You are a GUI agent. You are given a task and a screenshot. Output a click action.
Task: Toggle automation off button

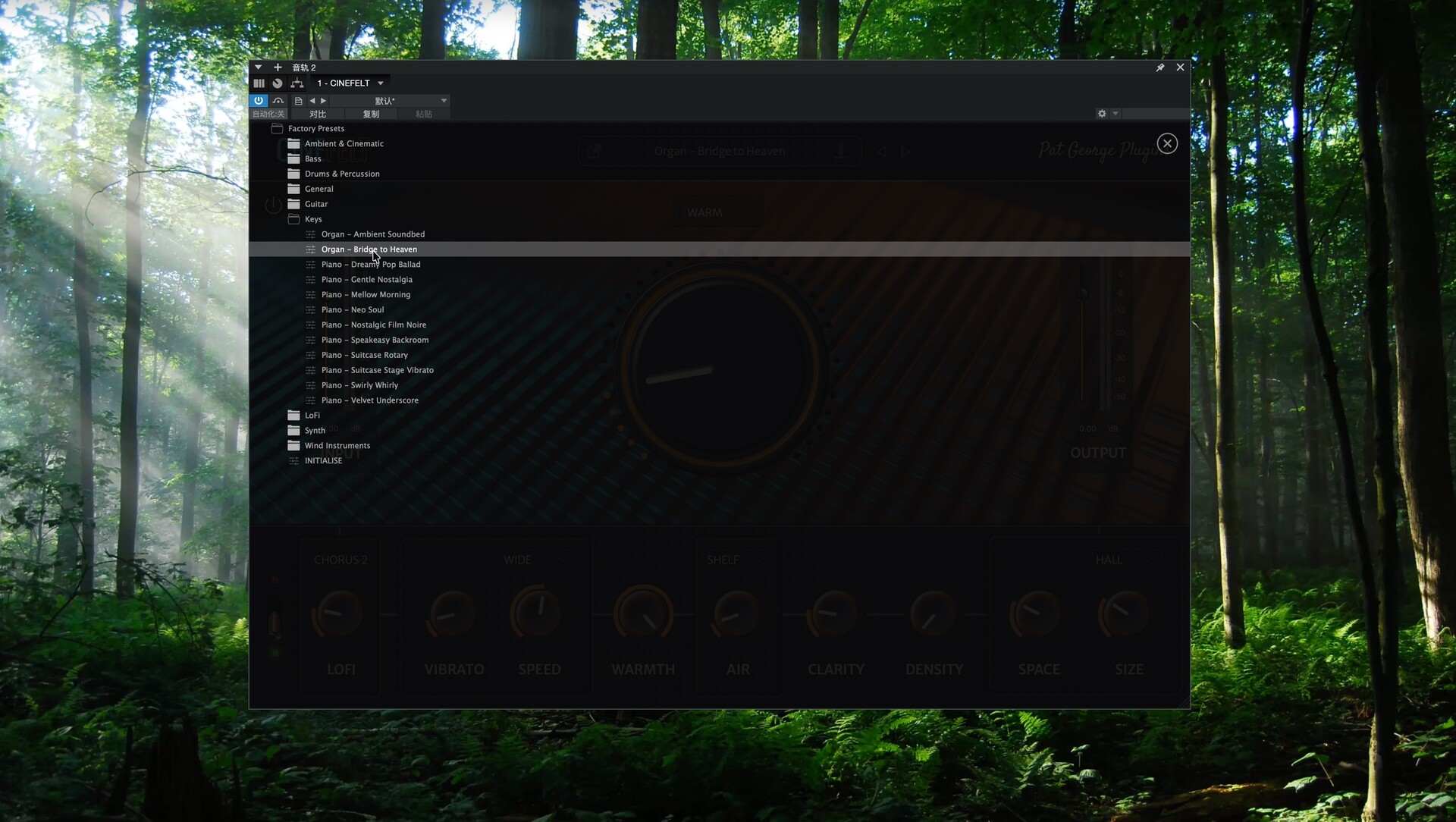[x=268, y=115]
